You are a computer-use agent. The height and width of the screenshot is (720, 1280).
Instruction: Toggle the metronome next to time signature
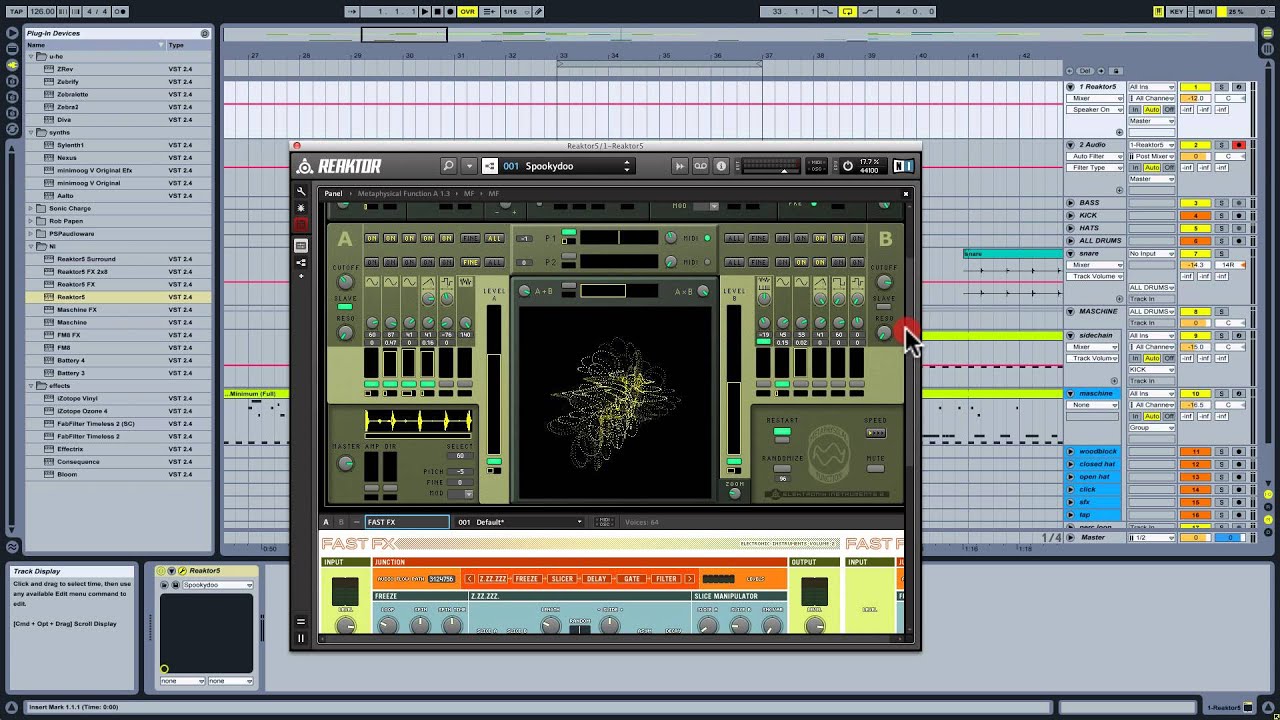pos(119,12)
